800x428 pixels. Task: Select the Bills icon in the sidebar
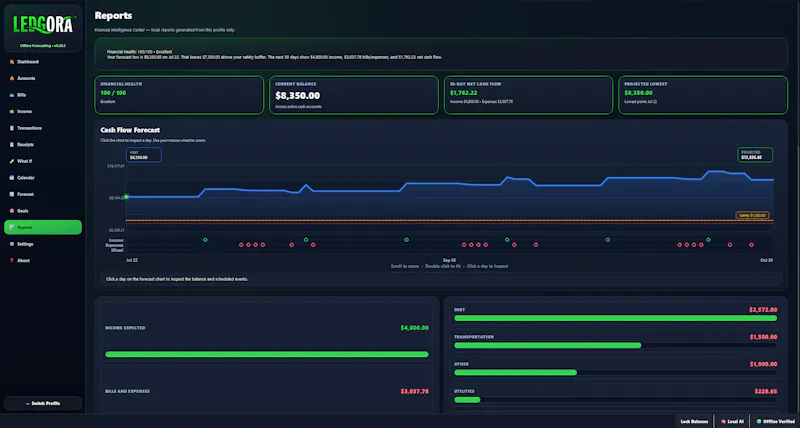[12, 95]
